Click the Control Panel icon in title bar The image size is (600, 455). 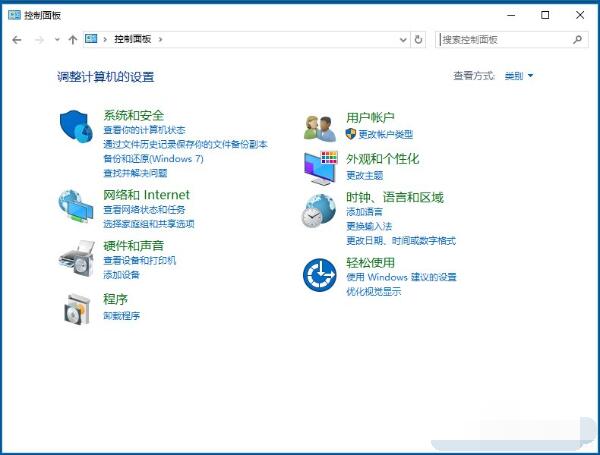click(x=15, y=15)
